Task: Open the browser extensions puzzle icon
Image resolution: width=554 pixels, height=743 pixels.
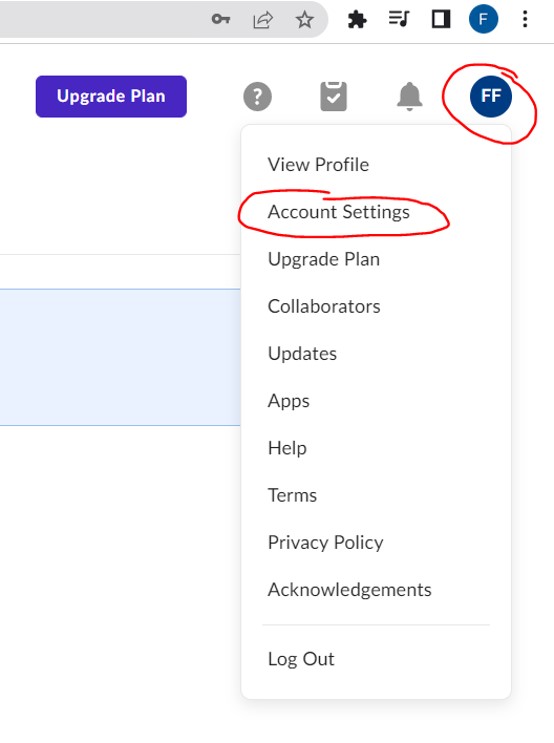Action: coord(357,20)
